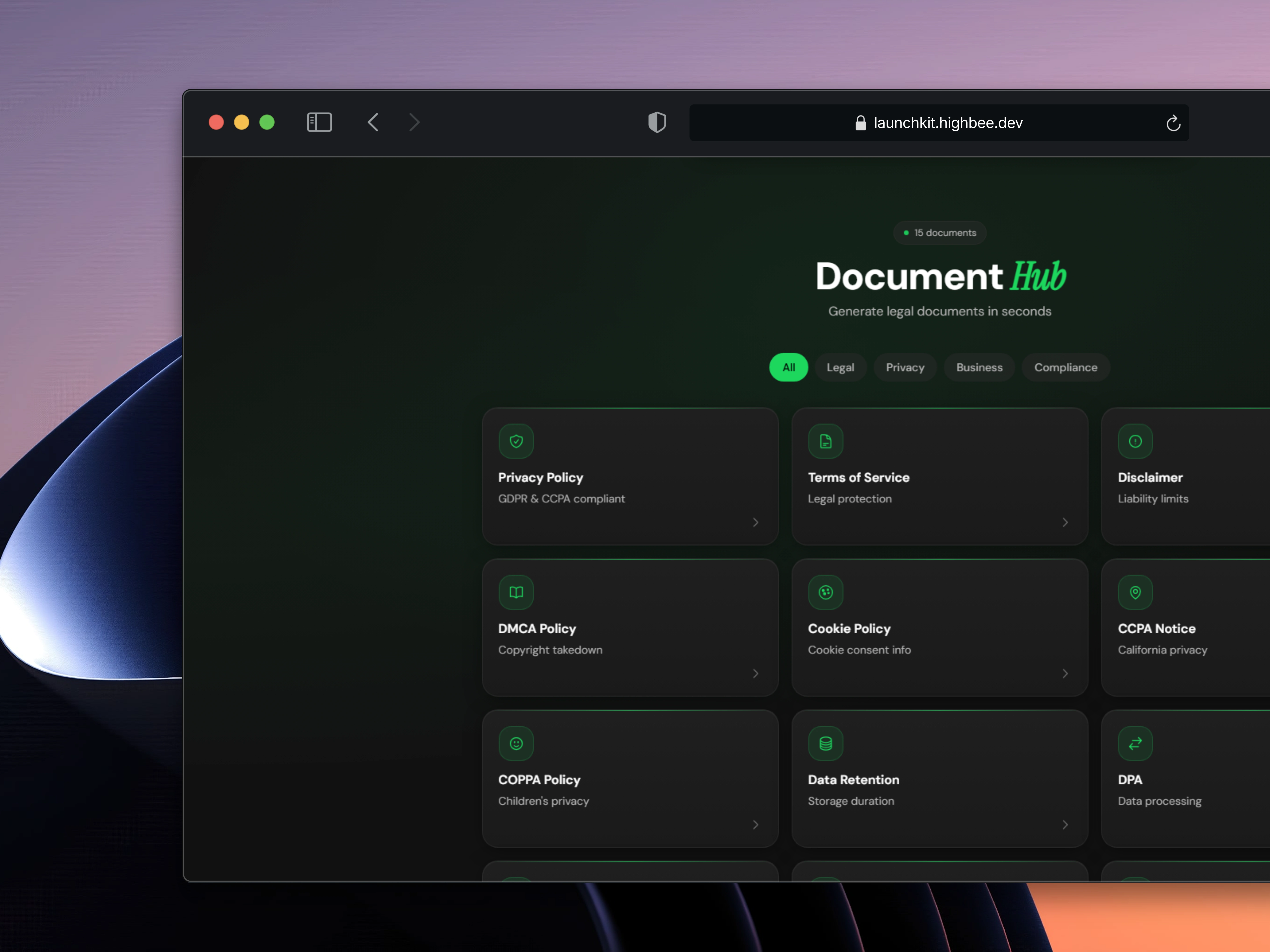The width and height of the screenshot is (1270, 952).
Task: Open the Privacy Policy card chevron arrow
Action: coord(756,522)
